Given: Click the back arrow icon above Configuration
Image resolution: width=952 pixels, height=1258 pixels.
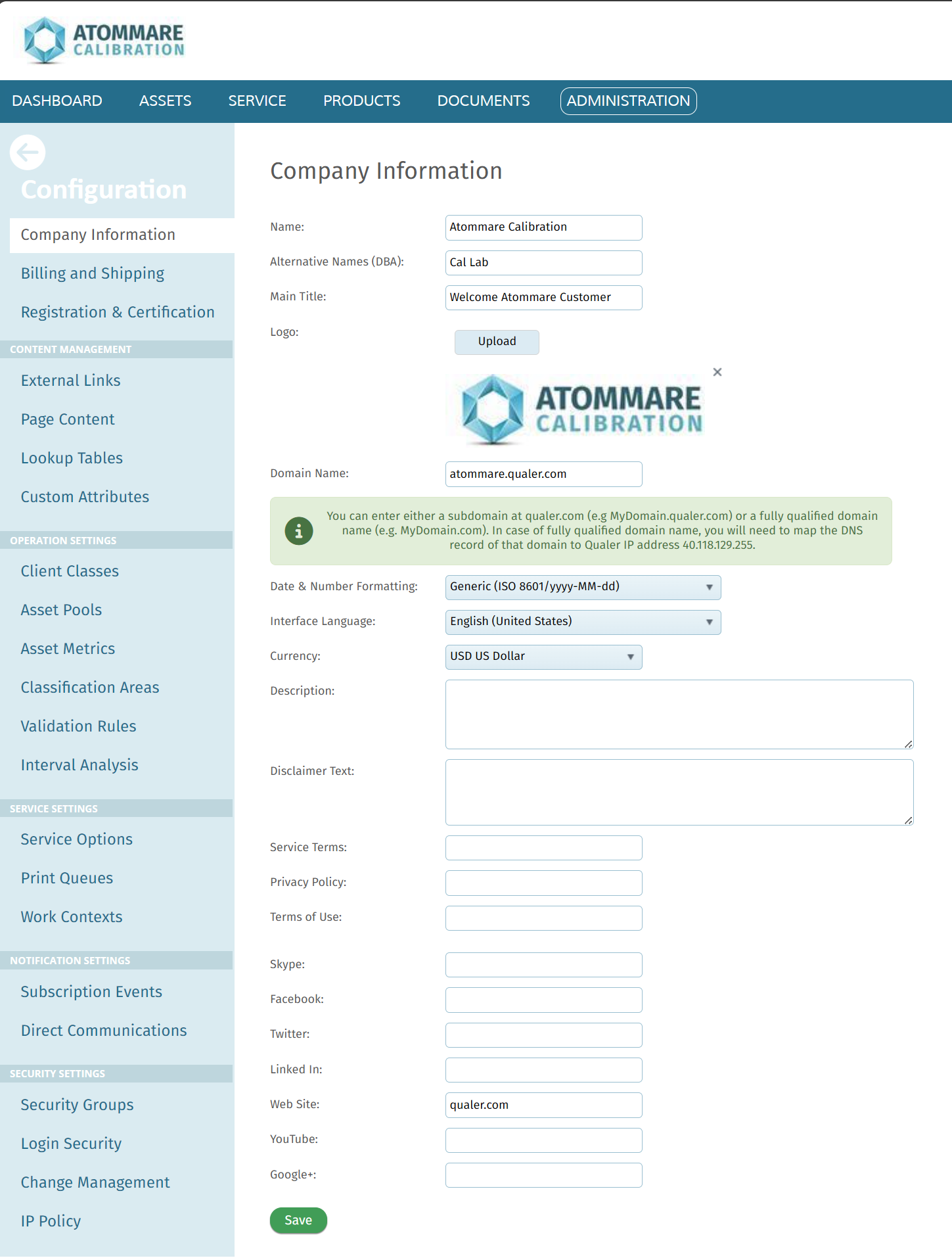Looking at the screenshot, I should 28,152.
